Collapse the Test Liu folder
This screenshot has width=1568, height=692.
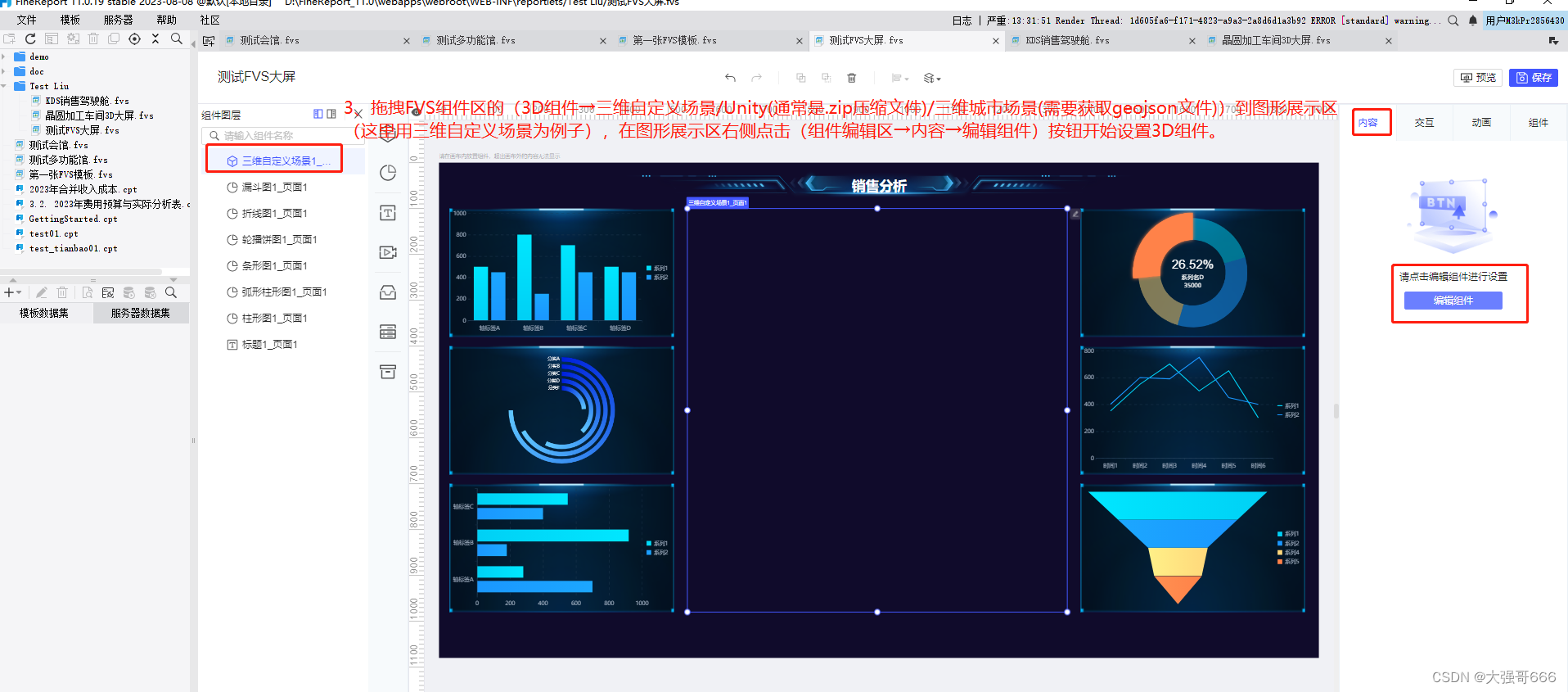[x=4, y=86]
